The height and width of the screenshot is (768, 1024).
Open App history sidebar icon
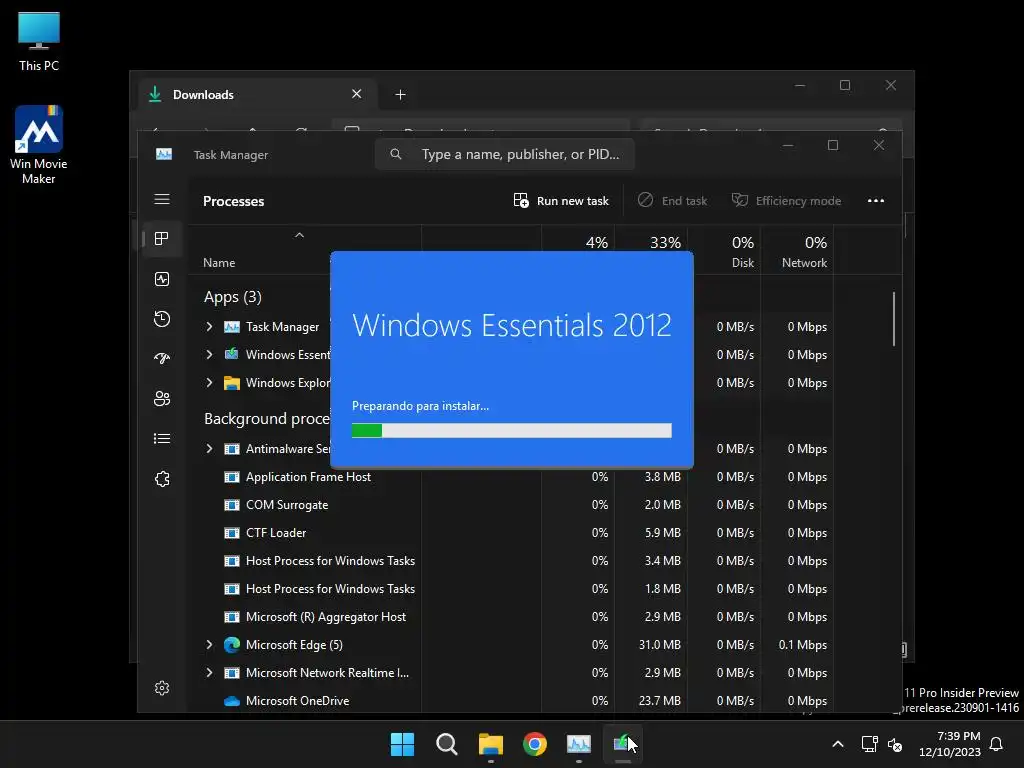pos(162,319)
